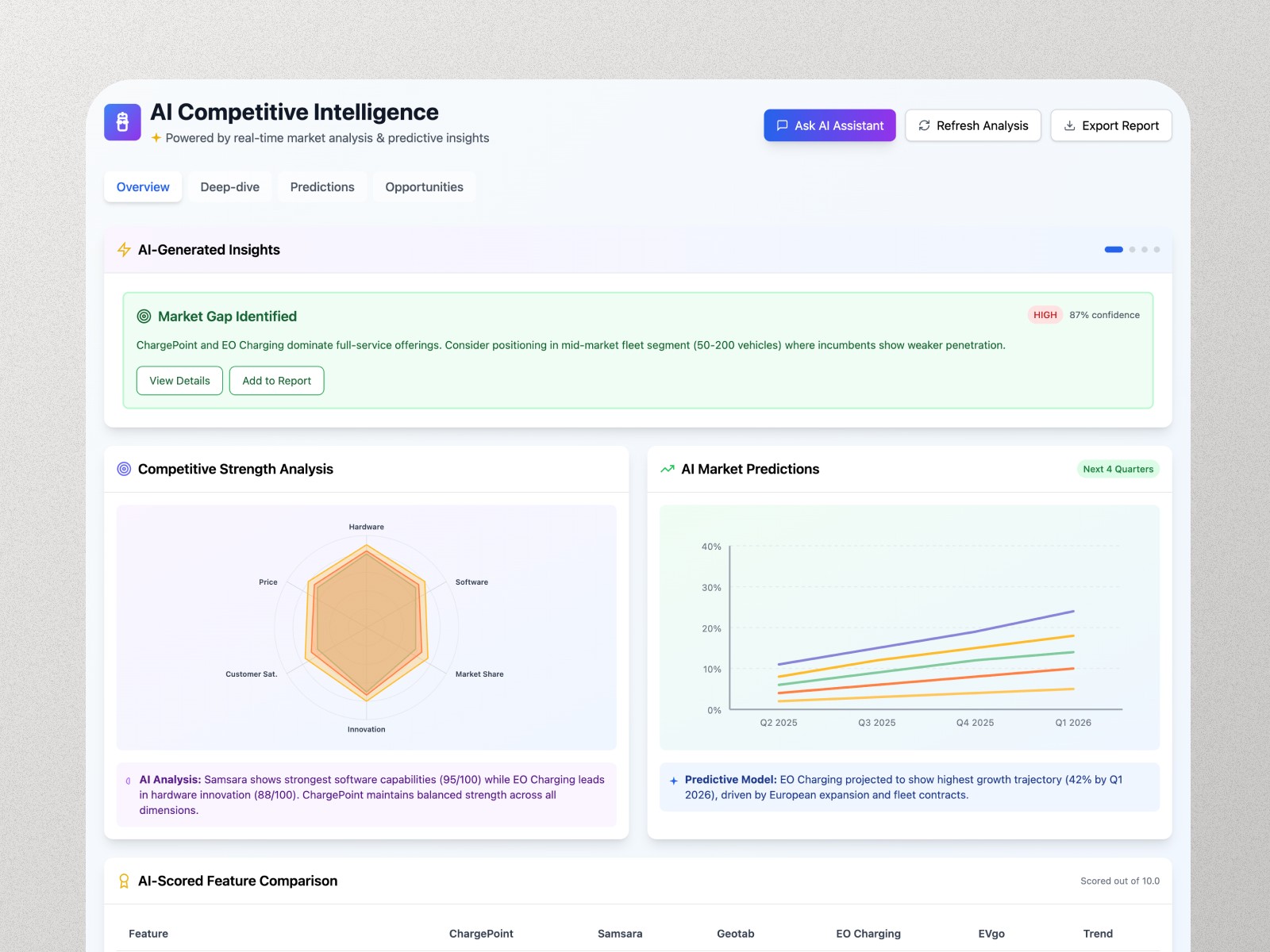Viewport: 1270px width, 952px height.
Task: Click the Geotab column header
Action: coord(736,934)
